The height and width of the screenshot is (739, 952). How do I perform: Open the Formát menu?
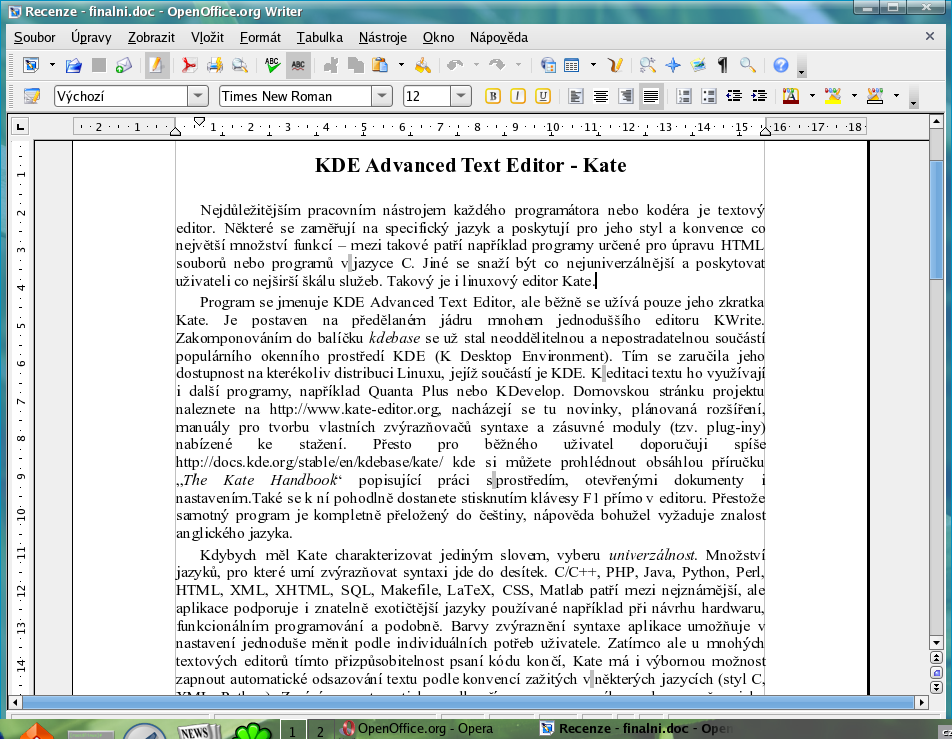260,38
